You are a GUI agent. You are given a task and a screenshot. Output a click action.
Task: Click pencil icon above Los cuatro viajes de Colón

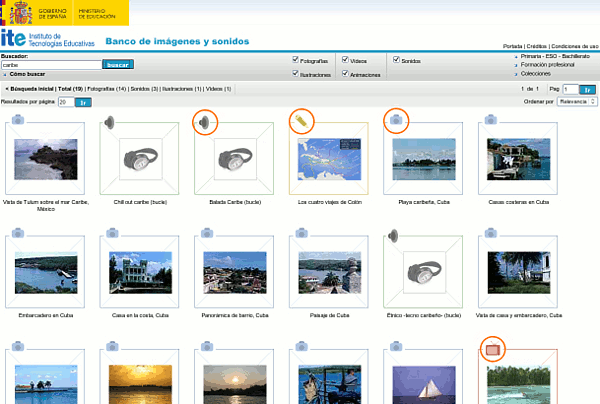coord(302,121)
